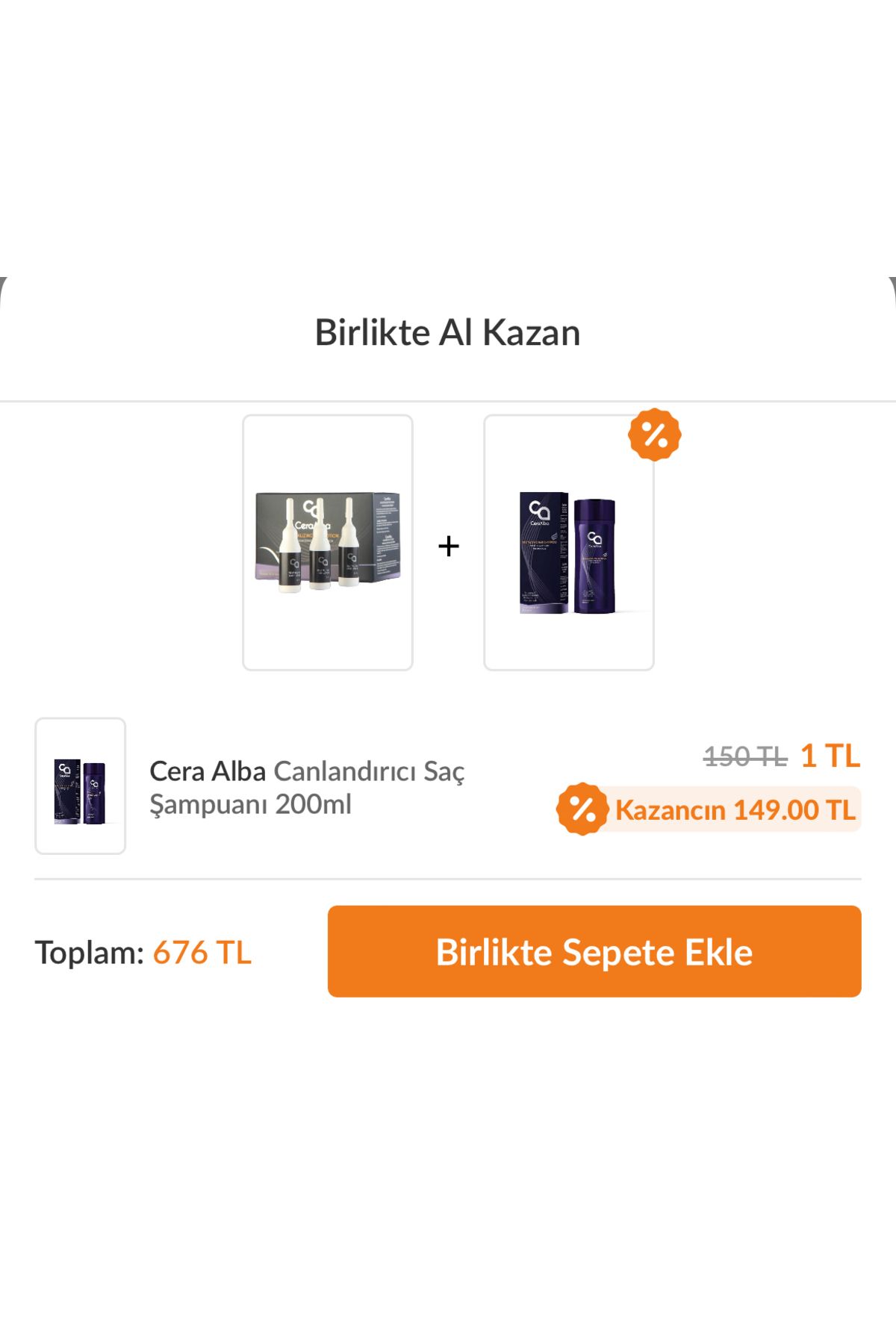Select the small shampoo thumbnail in the list
Screen dimensions: 896x1344
coord(80,786)
